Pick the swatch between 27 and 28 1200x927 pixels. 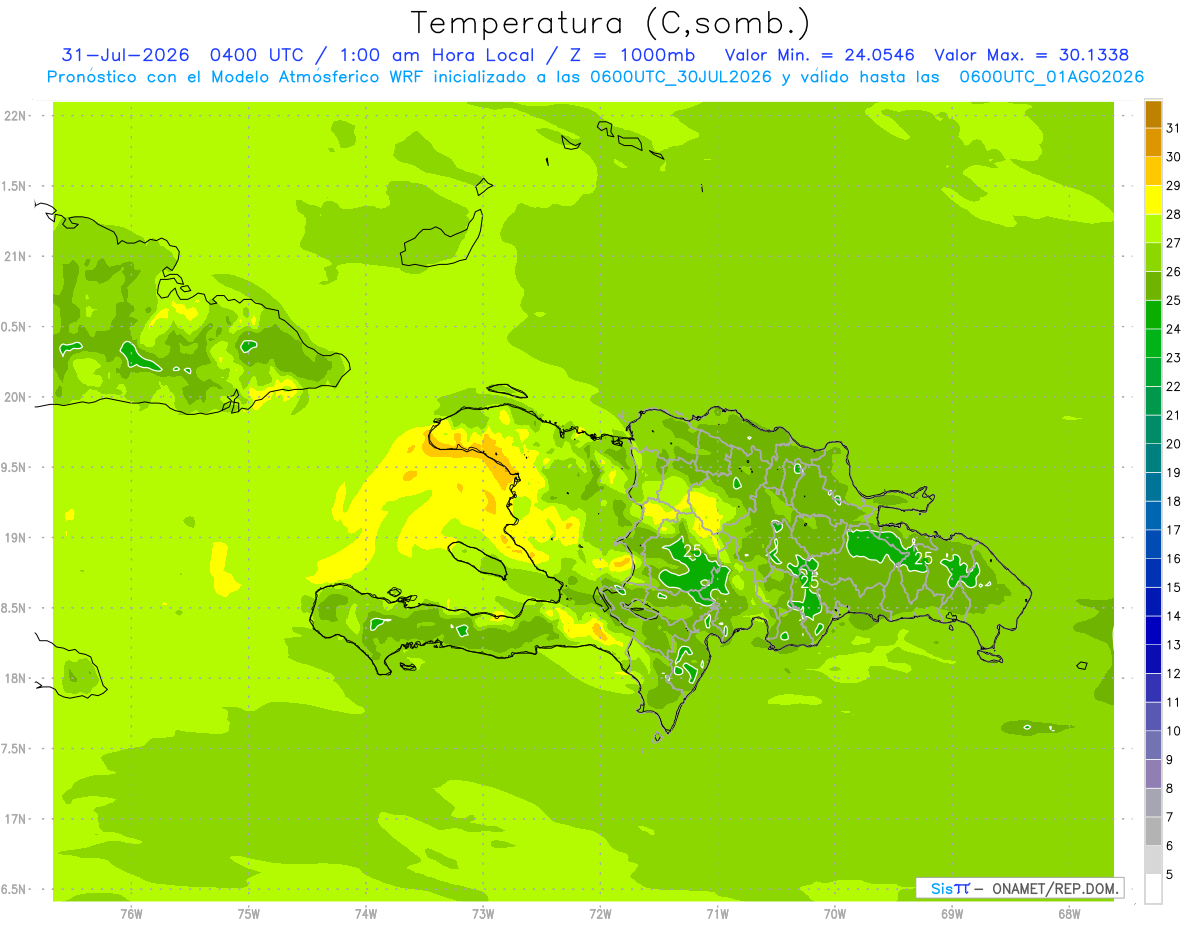(x=1153, y=229)
